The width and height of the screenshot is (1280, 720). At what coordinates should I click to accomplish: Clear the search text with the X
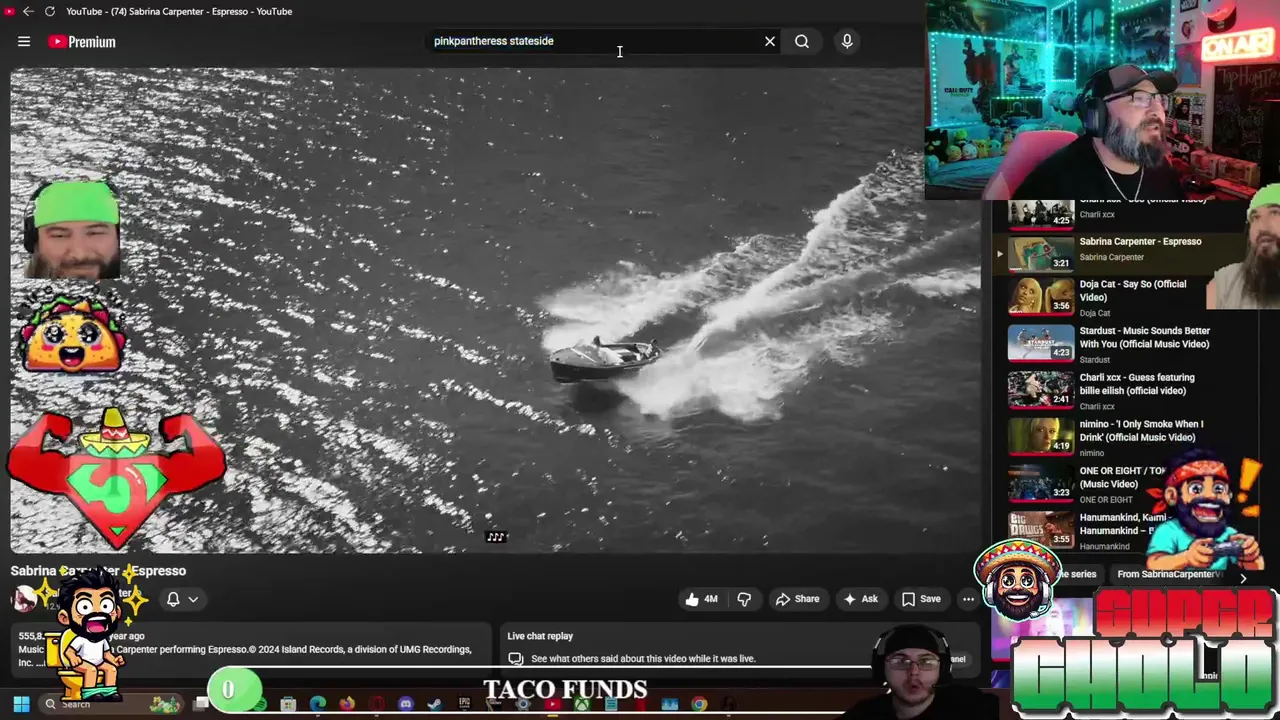(770, 41)
